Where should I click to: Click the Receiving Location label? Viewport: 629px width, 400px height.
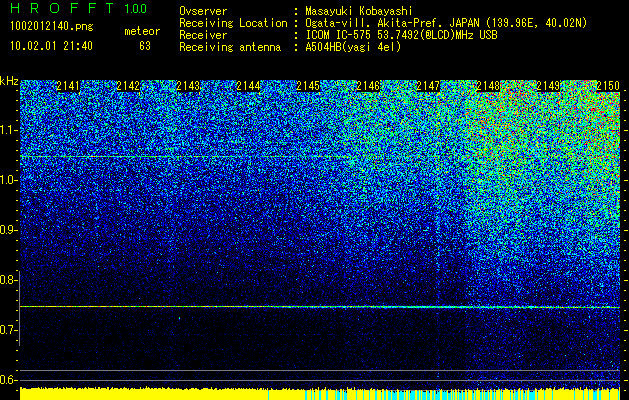pos(233,24)
